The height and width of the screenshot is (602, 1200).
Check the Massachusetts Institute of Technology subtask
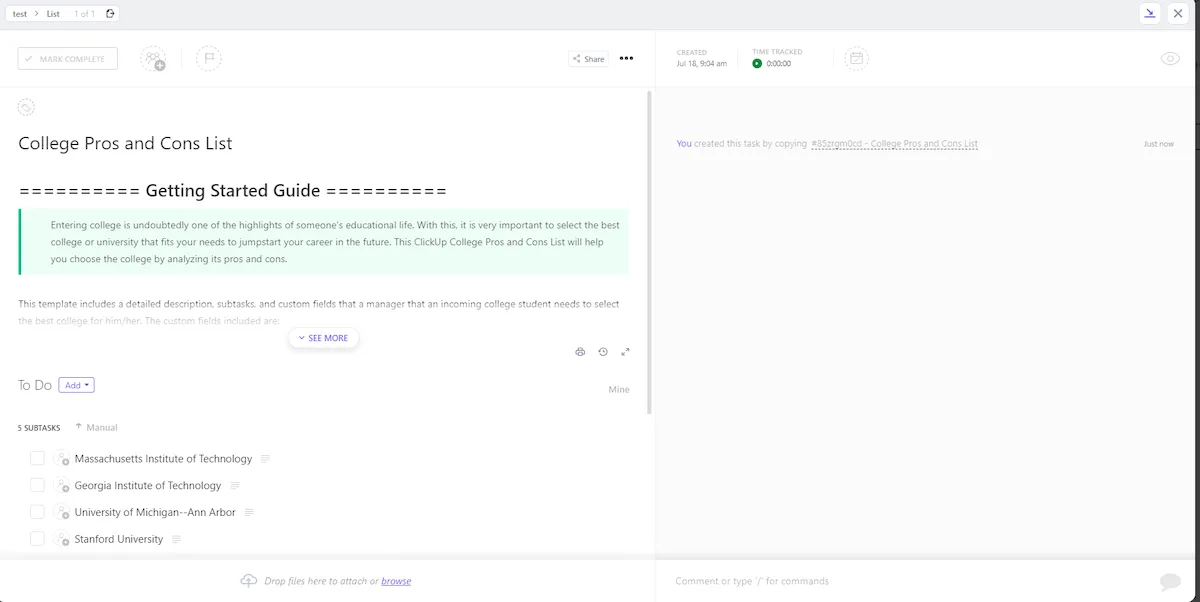pos(37,459)
